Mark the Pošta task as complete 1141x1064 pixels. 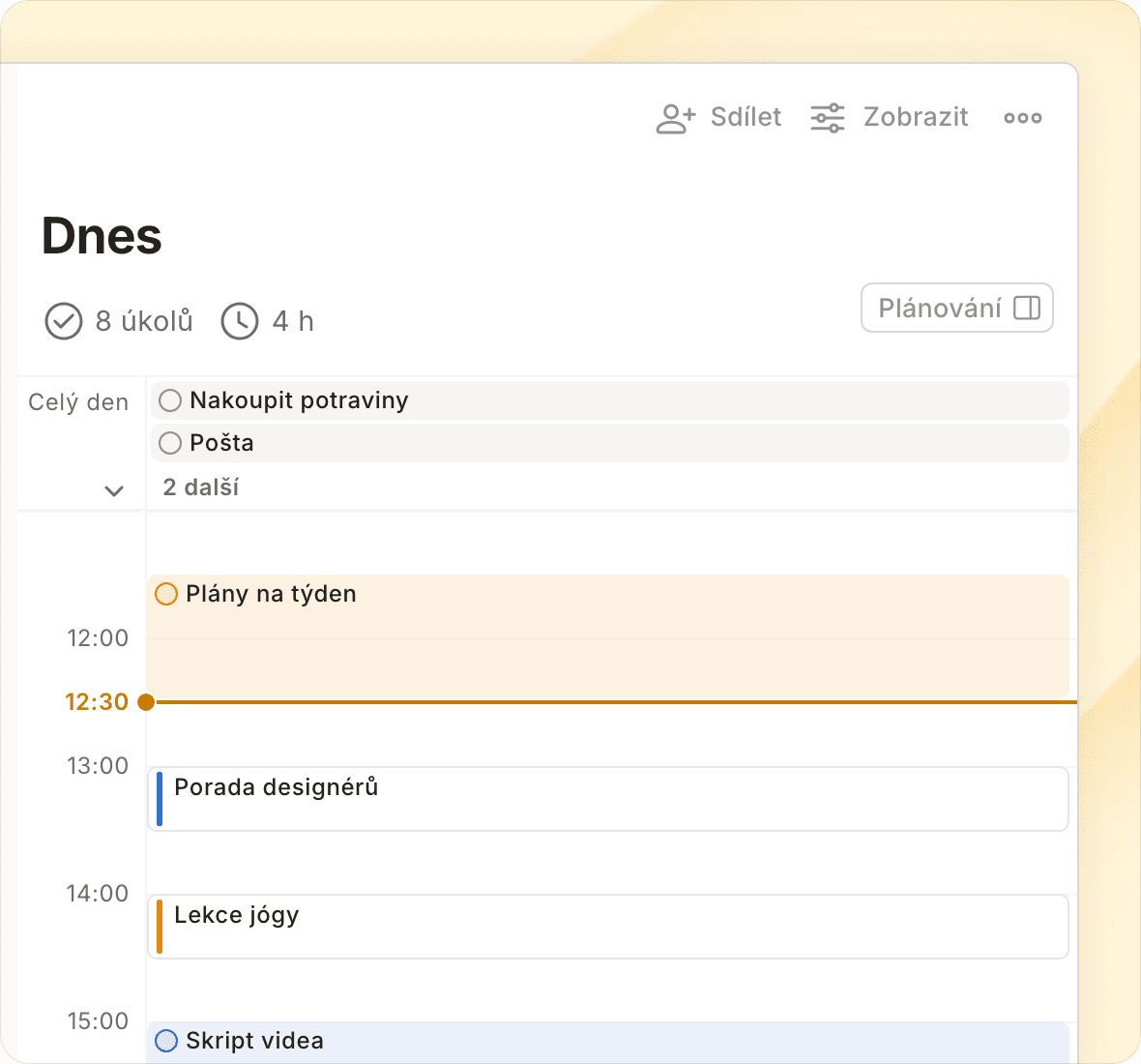(170, 442)
